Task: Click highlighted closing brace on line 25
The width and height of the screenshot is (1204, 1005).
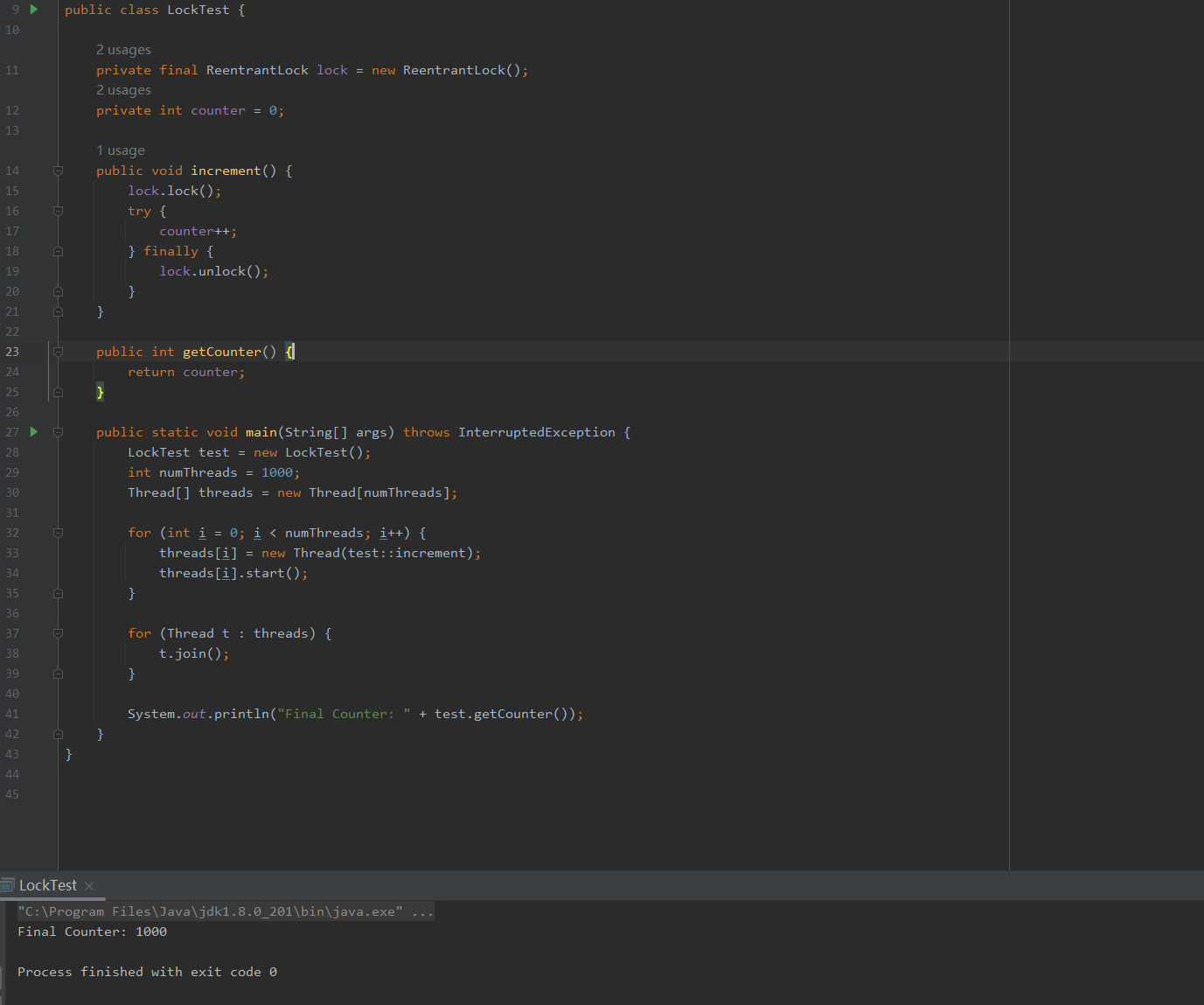Action: [x=100, y=392]
